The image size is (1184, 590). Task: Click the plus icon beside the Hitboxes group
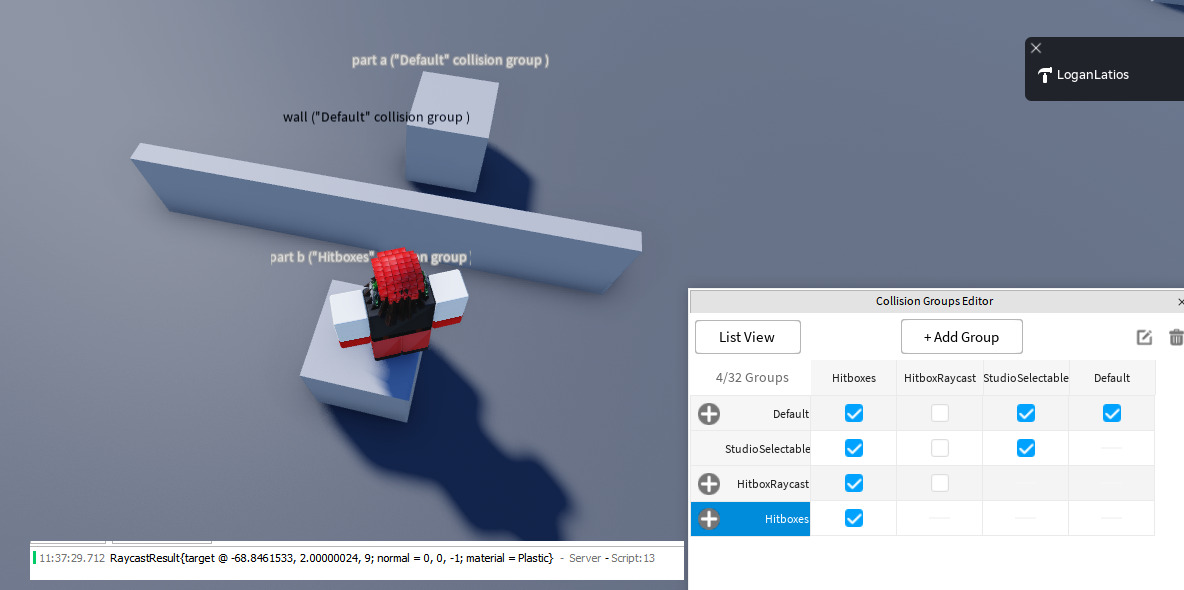[707, 518]
